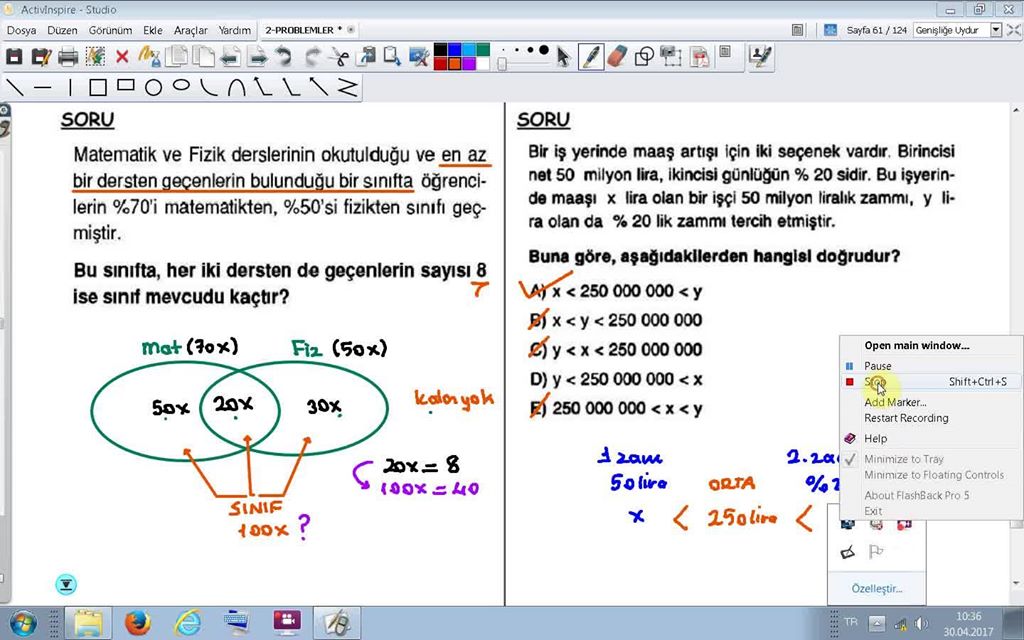This screenshot has height=640, width=1024.
Task: Click the Undo arrow icon
Action: pos(283,57)
